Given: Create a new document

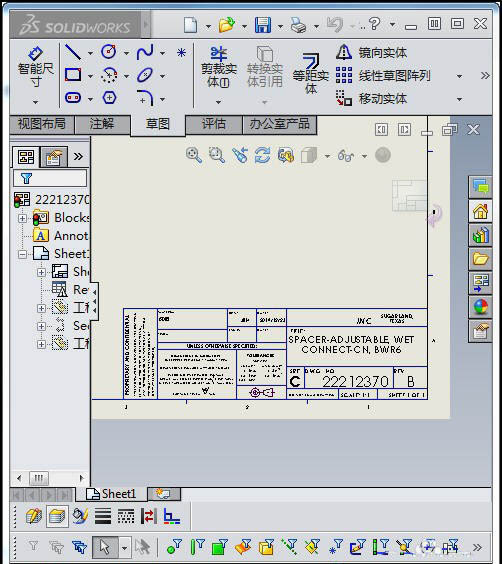Looking at the screenshot, I should point(190,25).
